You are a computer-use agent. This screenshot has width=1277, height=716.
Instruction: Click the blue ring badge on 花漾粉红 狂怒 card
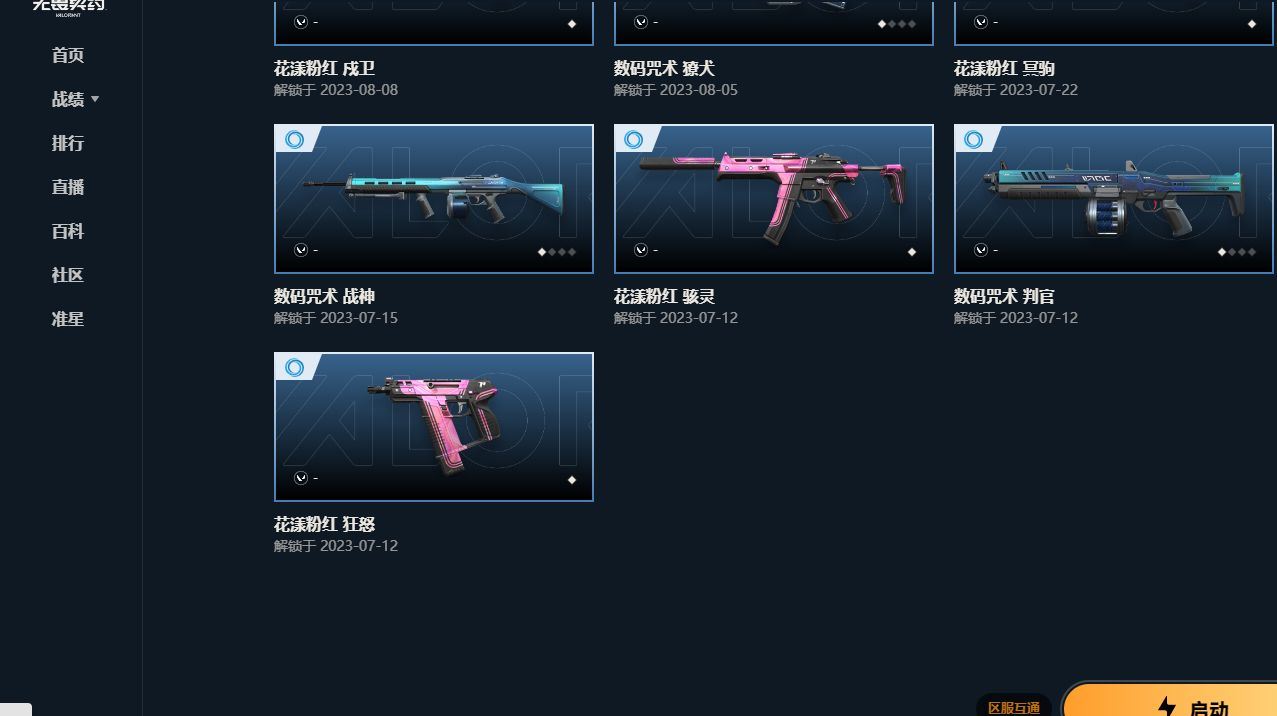coord(294,368)
